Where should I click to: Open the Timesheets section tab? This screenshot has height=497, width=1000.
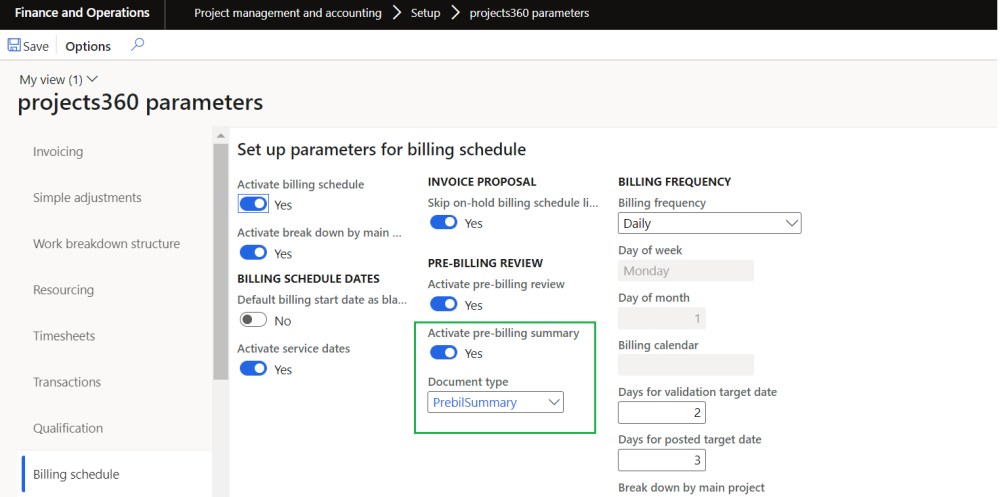point(64,336)
